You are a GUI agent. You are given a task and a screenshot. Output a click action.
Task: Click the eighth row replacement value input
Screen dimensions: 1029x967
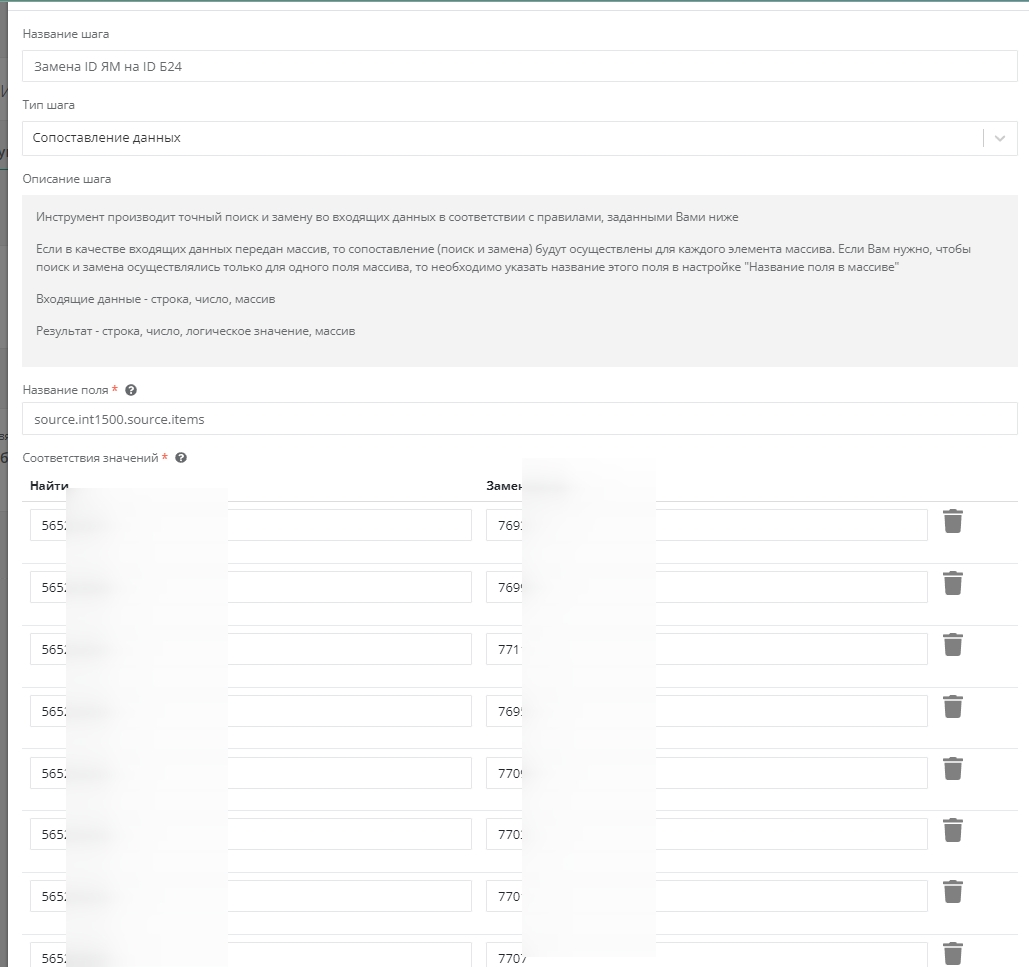point(706,956)
